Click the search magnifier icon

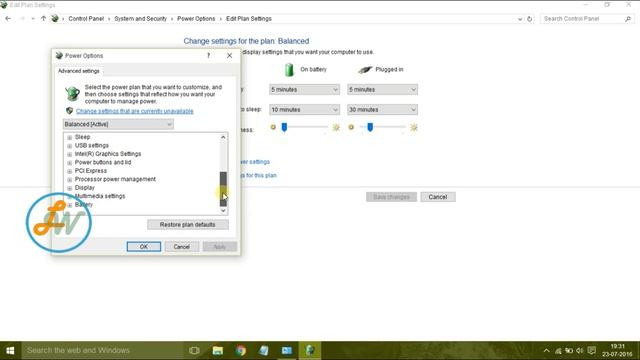pos(628,19)
